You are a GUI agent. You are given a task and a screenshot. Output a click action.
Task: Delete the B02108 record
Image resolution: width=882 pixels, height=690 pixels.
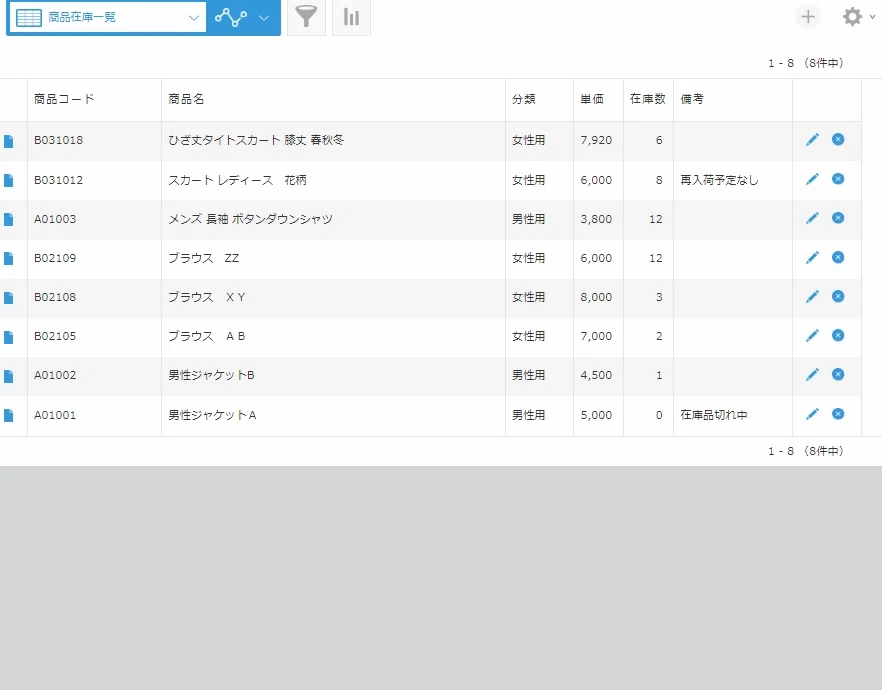point(838,296)
